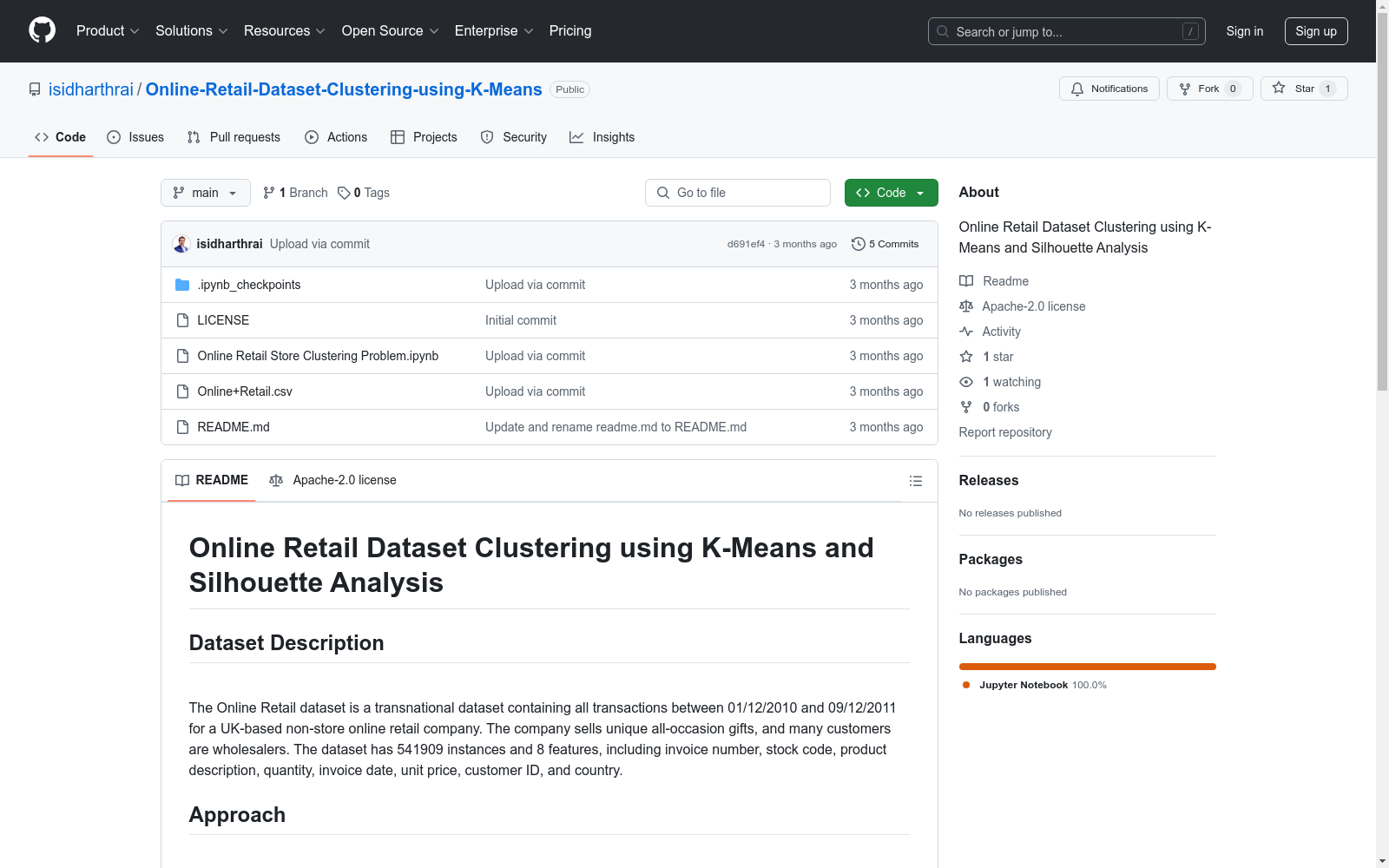This screenshot has height=868, width=1389.
Task: Open the '0 Tags' link
Action: pyautogui.click(x=364, y=193)
